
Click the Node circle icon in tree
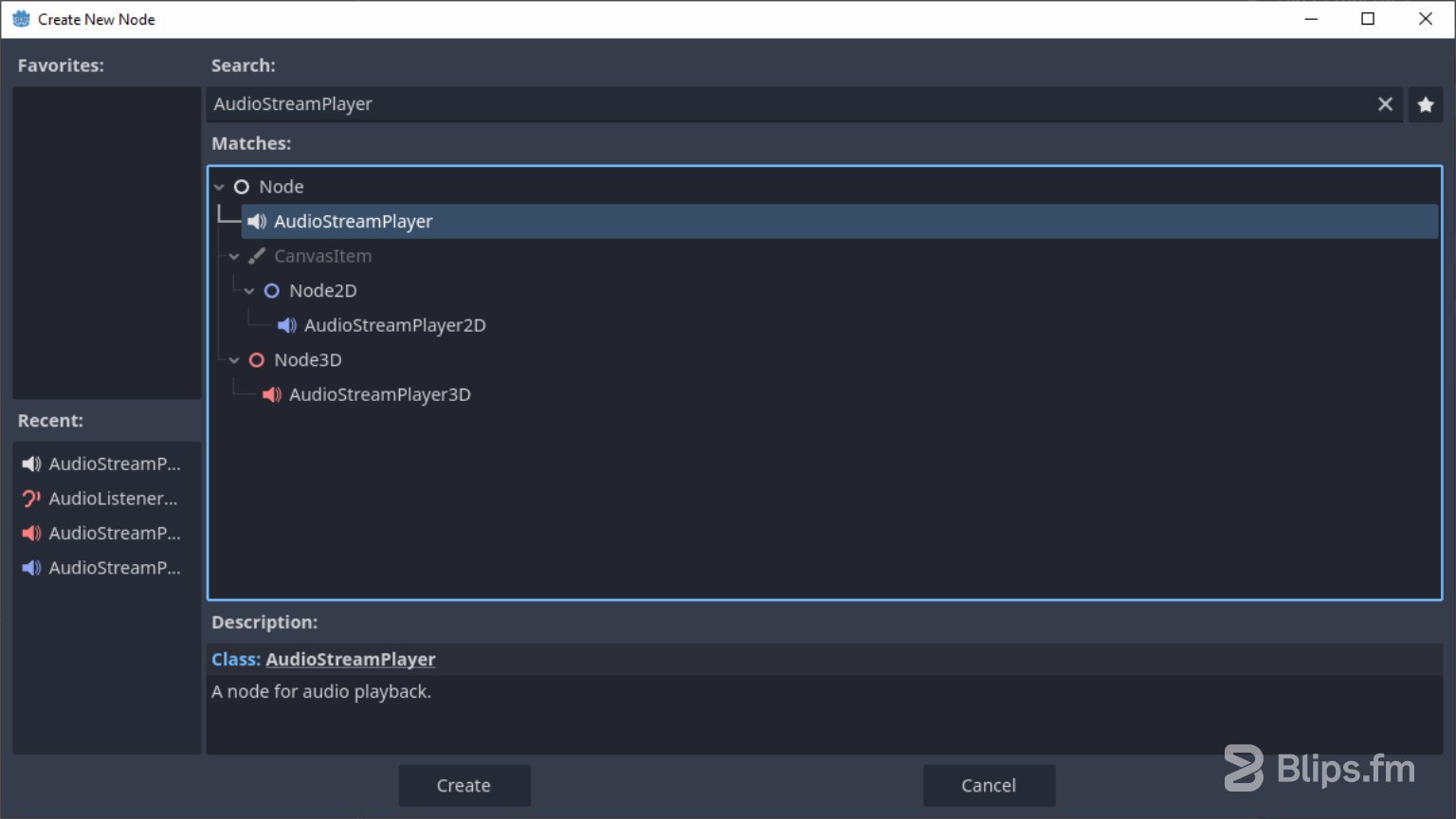coord(242,187)
